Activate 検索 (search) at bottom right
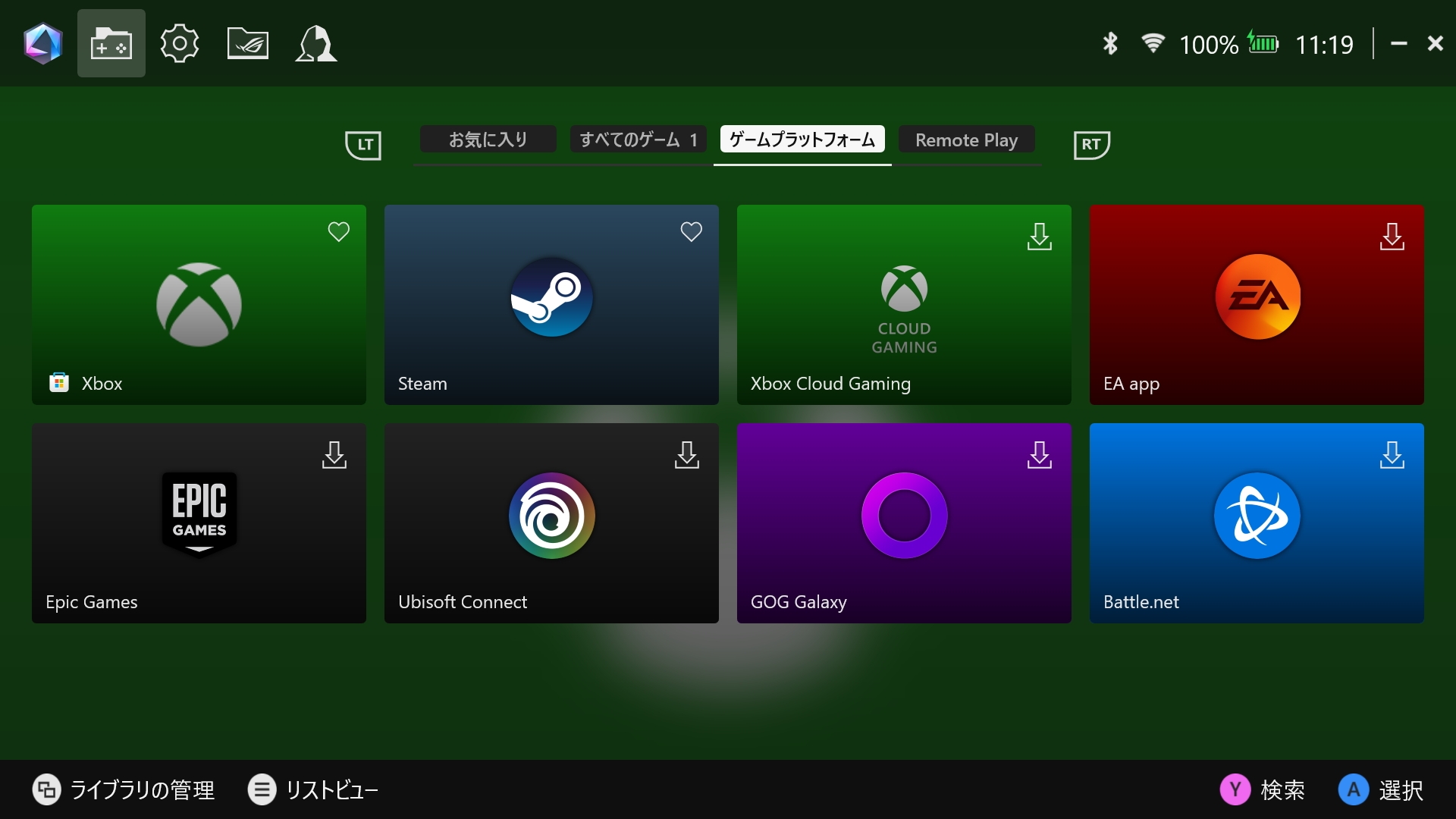The height and width of the screenshot is (819, 1456). tap(1263, 789)
